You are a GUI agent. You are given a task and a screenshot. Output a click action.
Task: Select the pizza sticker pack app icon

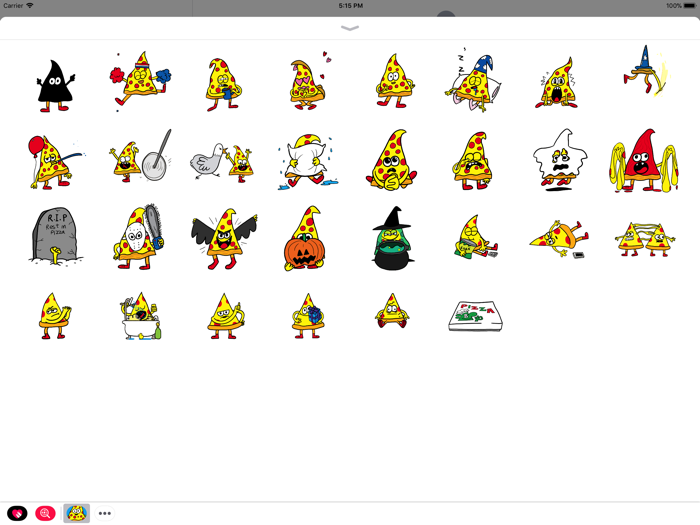click(x=77, y=513)
